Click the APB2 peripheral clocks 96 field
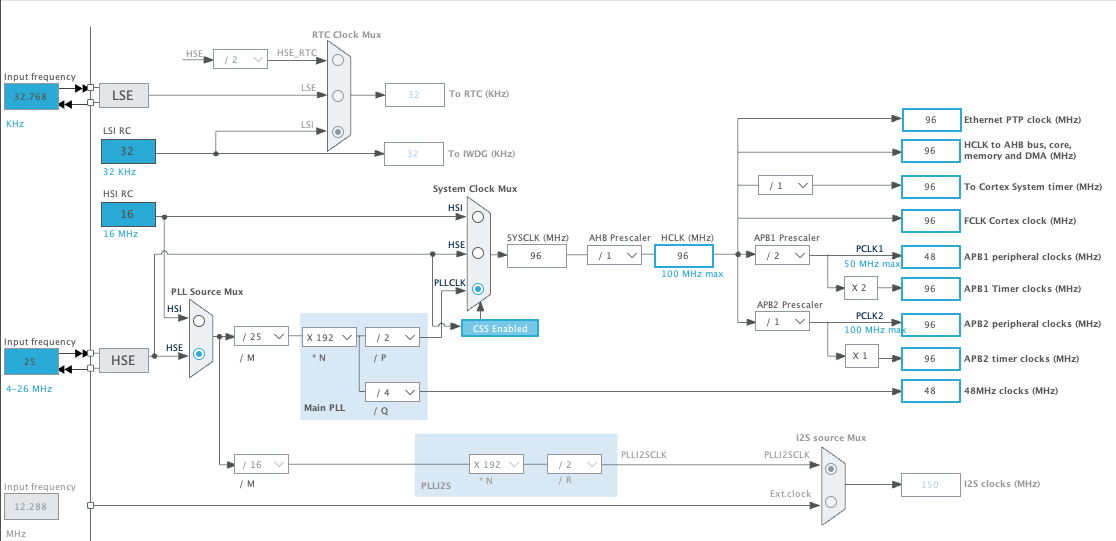Screen dimensions: 1116x541 930,324
